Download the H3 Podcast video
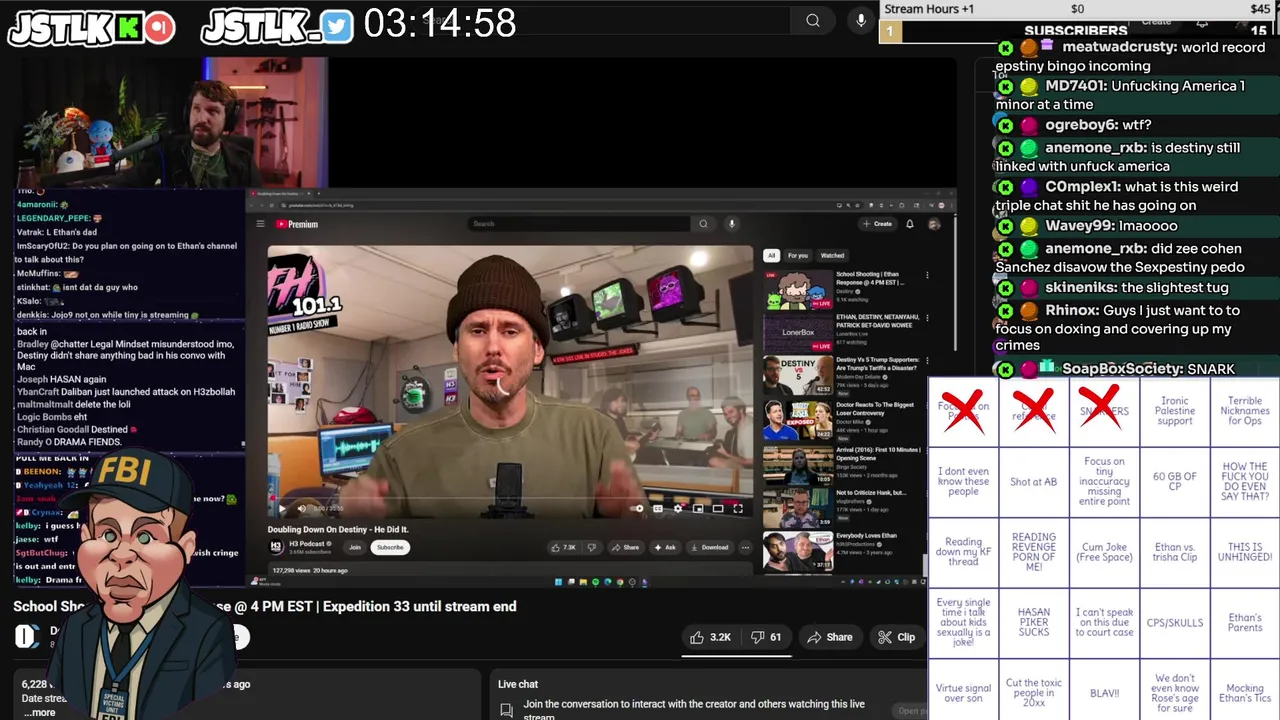The image size is (1280, 720). [709, 547]
